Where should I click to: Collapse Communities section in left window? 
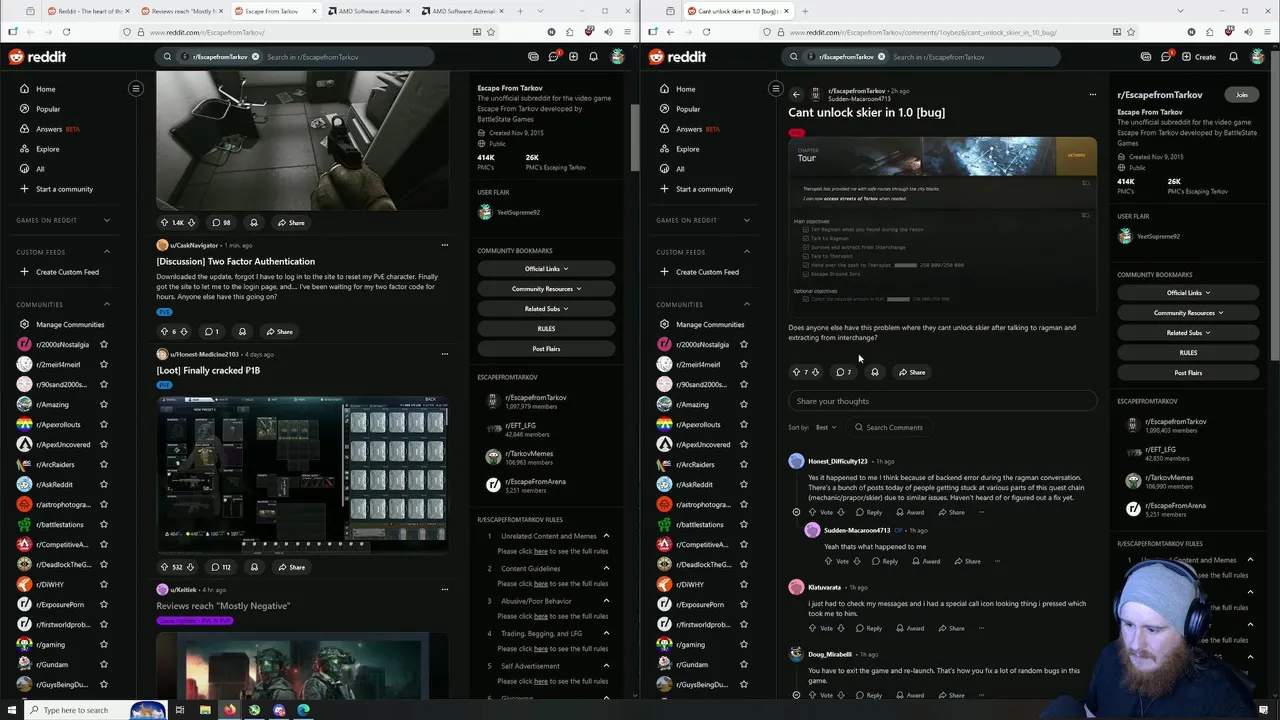point(107,305)
